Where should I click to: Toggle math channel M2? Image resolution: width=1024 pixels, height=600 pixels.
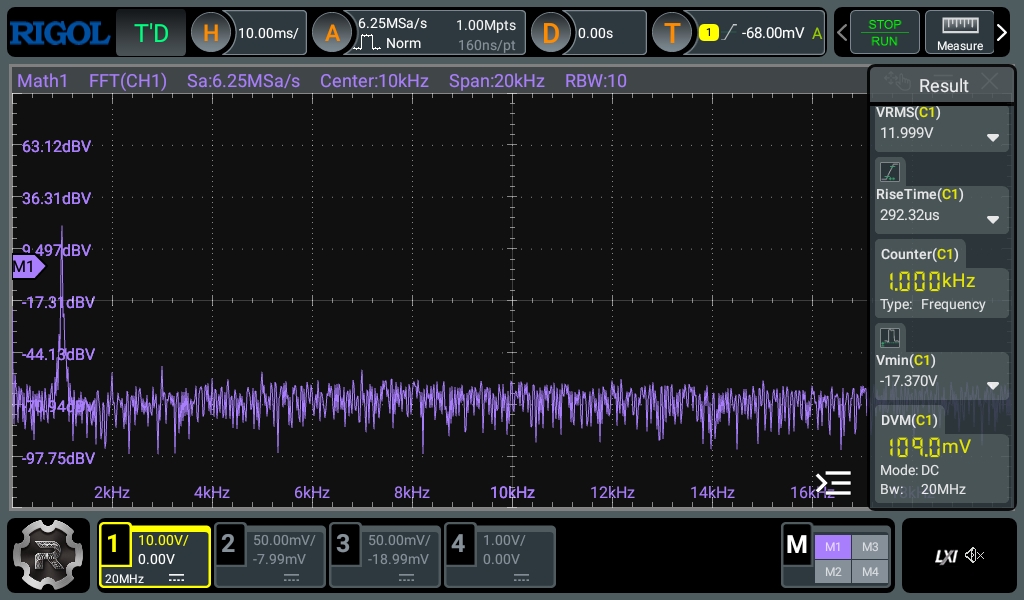[x=833, y=572]
